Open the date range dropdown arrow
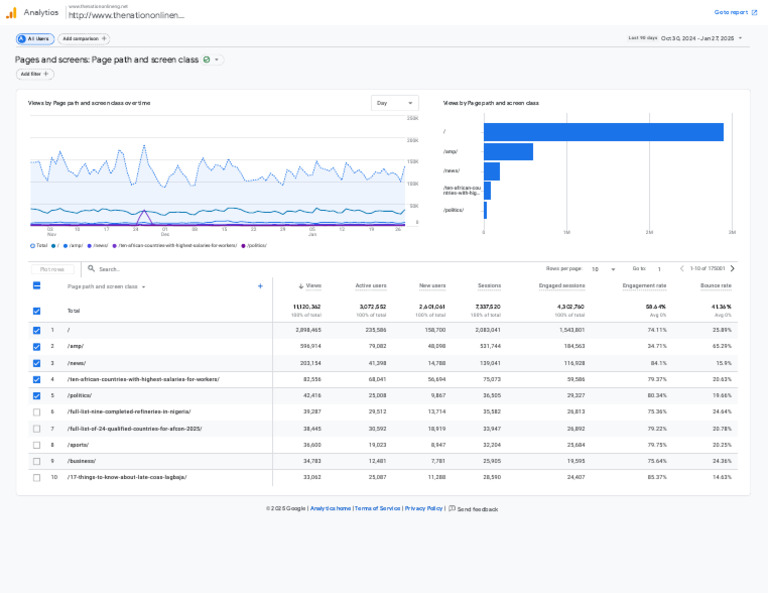Image resolution: width=768 pixels, height=593 pixels. point(740,38)
